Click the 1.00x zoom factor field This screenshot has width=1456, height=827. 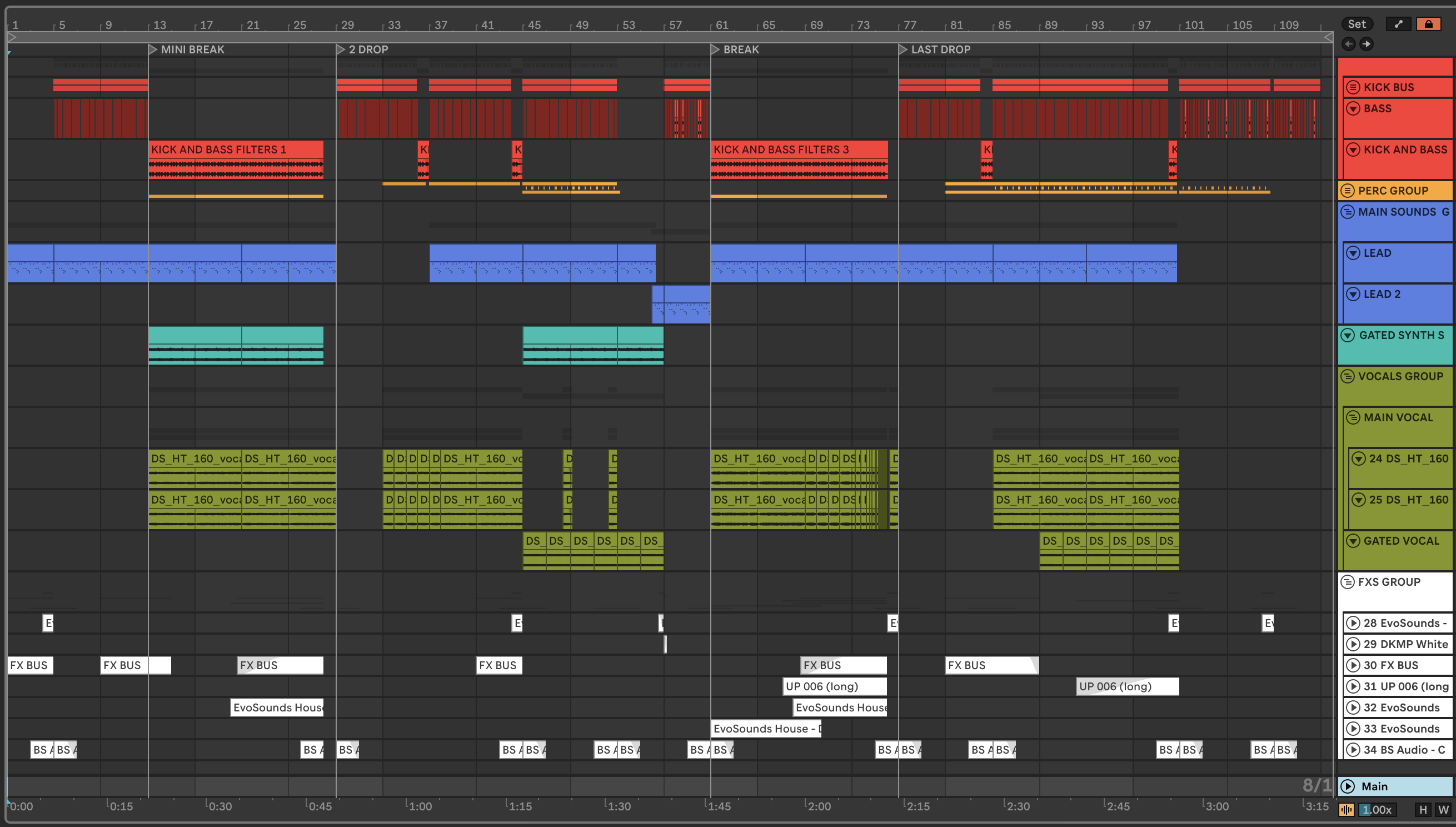click(1377, 809)
